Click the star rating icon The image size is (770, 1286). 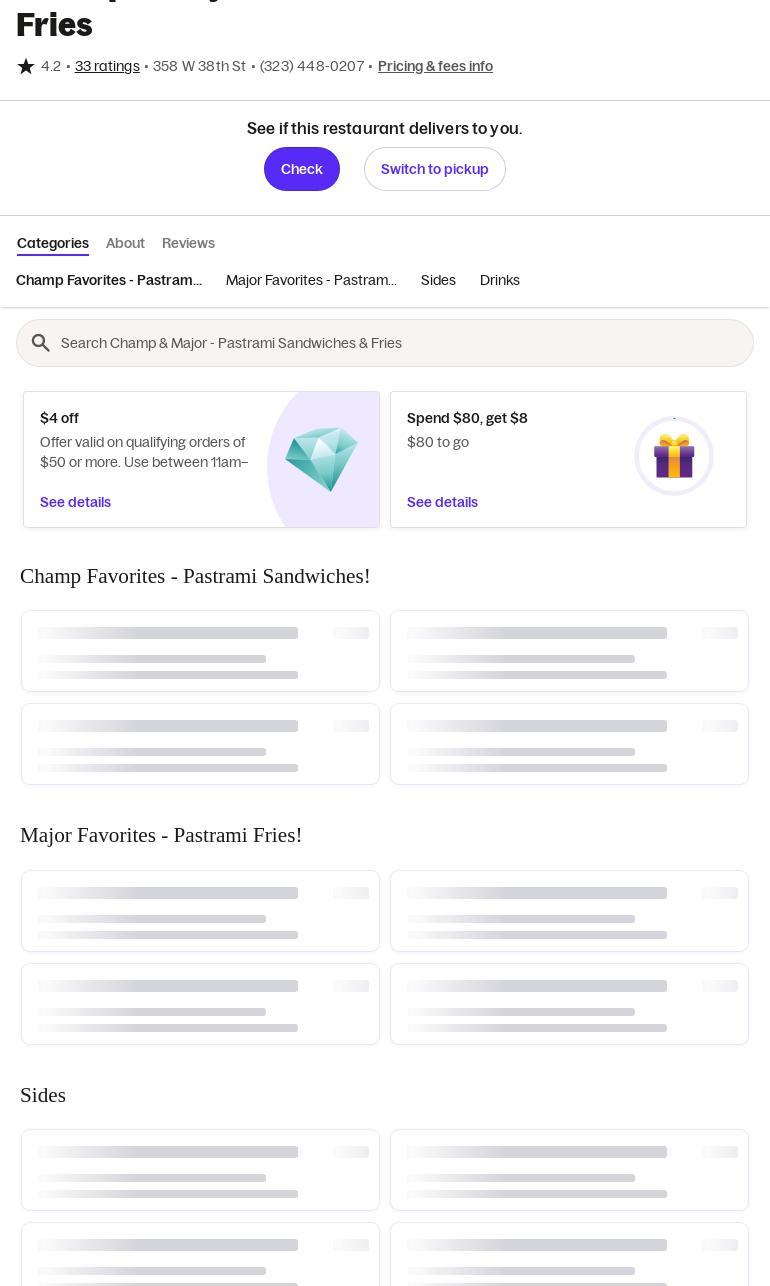[26, 66]
